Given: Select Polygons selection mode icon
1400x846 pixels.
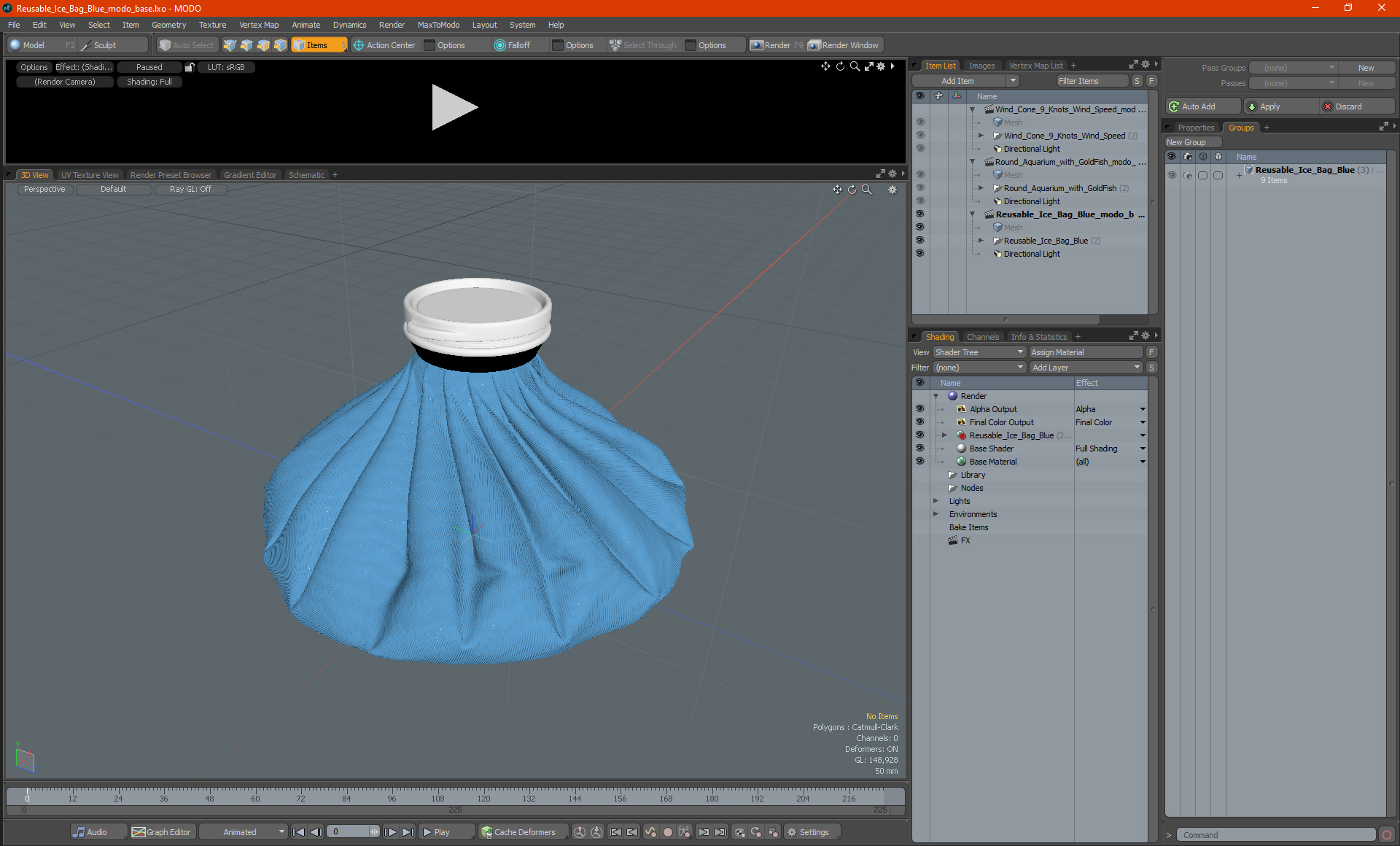Looking at the screenshot, I should point(263,45).
